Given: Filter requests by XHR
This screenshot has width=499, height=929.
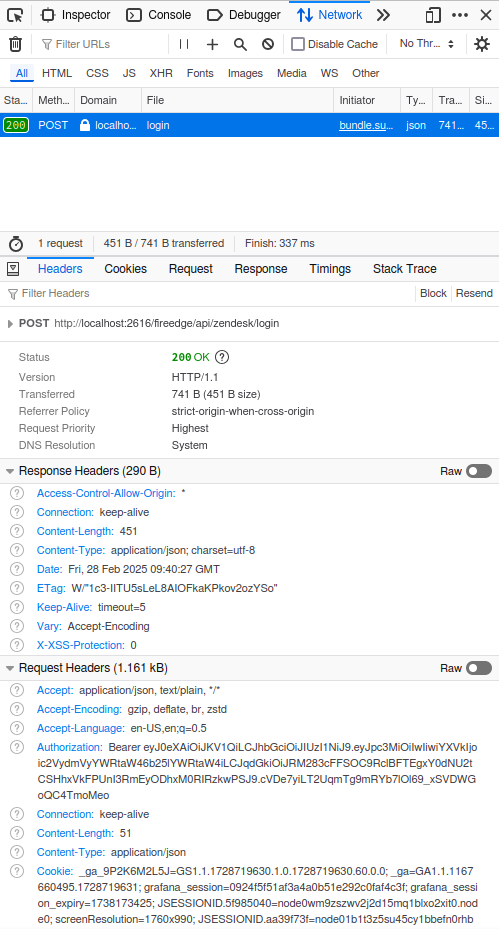Looking at the screenshot, I should point(161,73).
